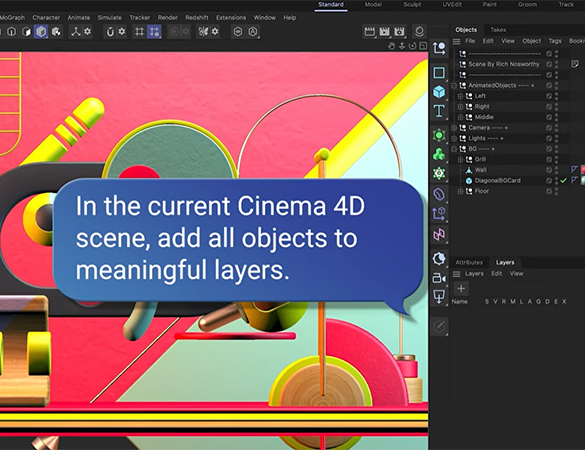Collapse the BG group
The image size is (585, 450).
(x=454, y=149)
